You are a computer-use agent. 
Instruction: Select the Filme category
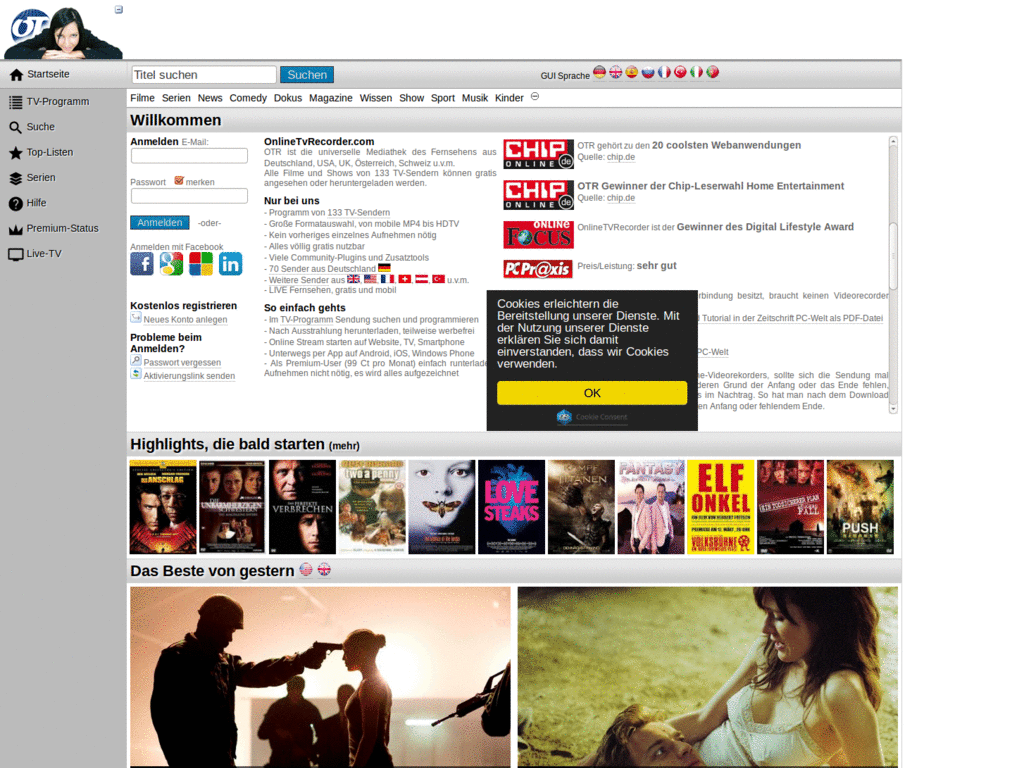click(142, 98)
